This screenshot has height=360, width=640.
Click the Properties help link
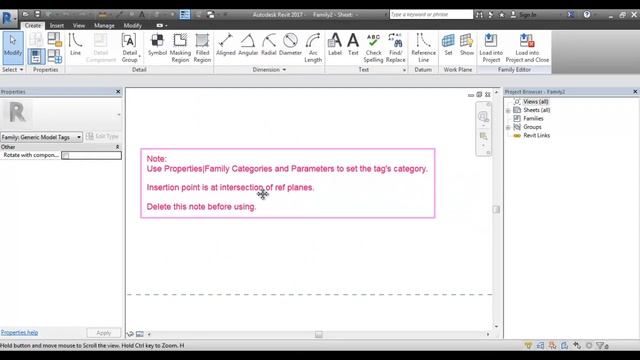(x=19, y=333)
